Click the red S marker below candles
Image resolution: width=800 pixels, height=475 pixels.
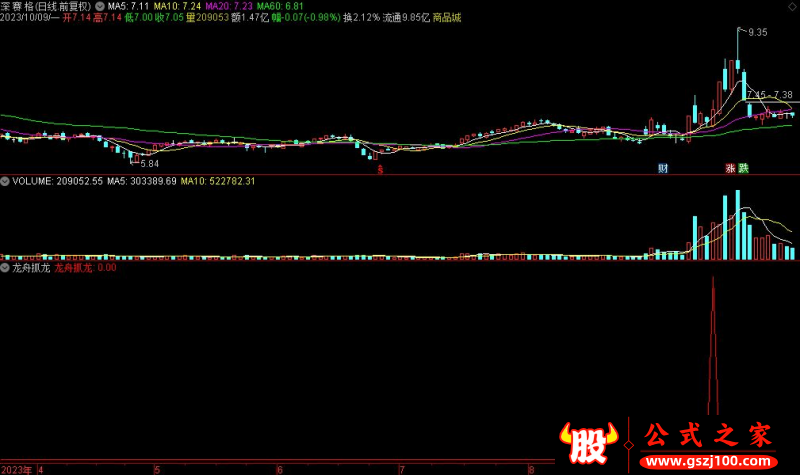[380, 170]
